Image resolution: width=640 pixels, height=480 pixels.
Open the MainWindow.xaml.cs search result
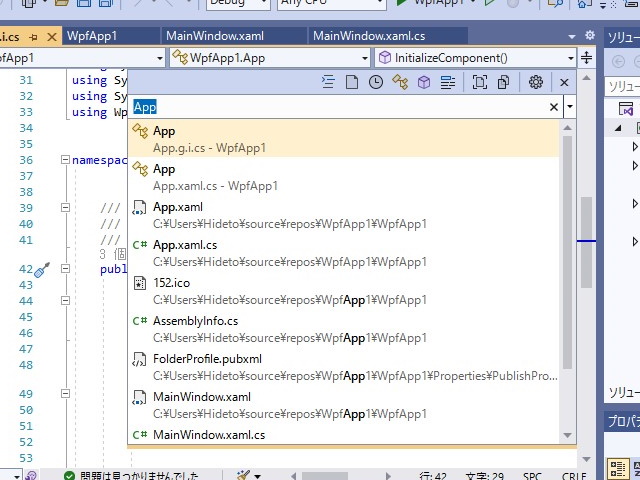click(x=343, y=435)
